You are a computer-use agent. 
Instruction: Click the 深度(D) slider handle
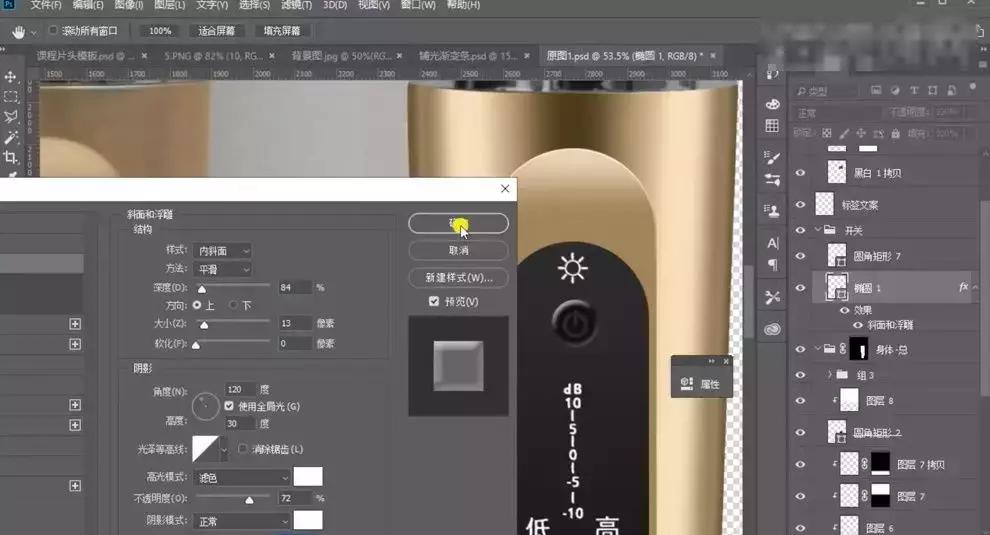[x=202, y=289]
